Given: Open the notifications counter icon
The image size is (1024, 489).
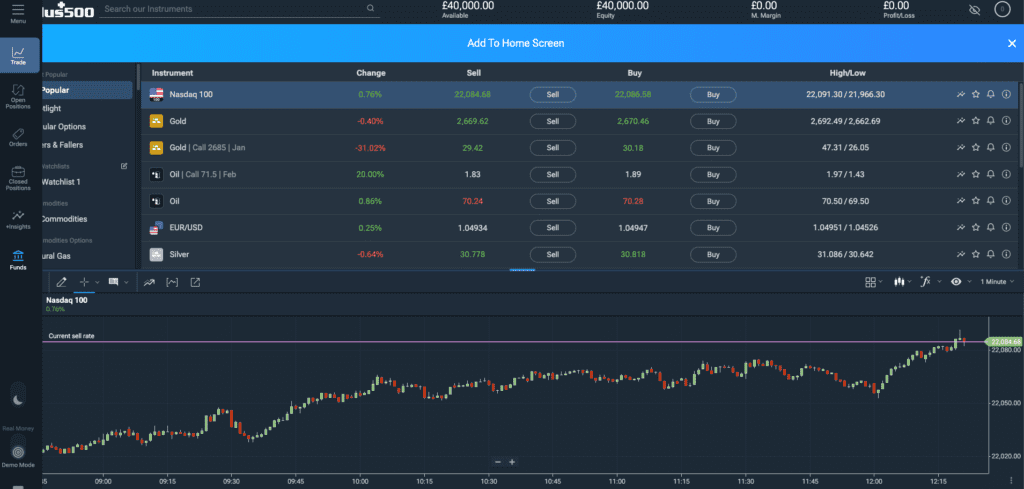Looking at the screenshot, I should (x=1001, y=9).
